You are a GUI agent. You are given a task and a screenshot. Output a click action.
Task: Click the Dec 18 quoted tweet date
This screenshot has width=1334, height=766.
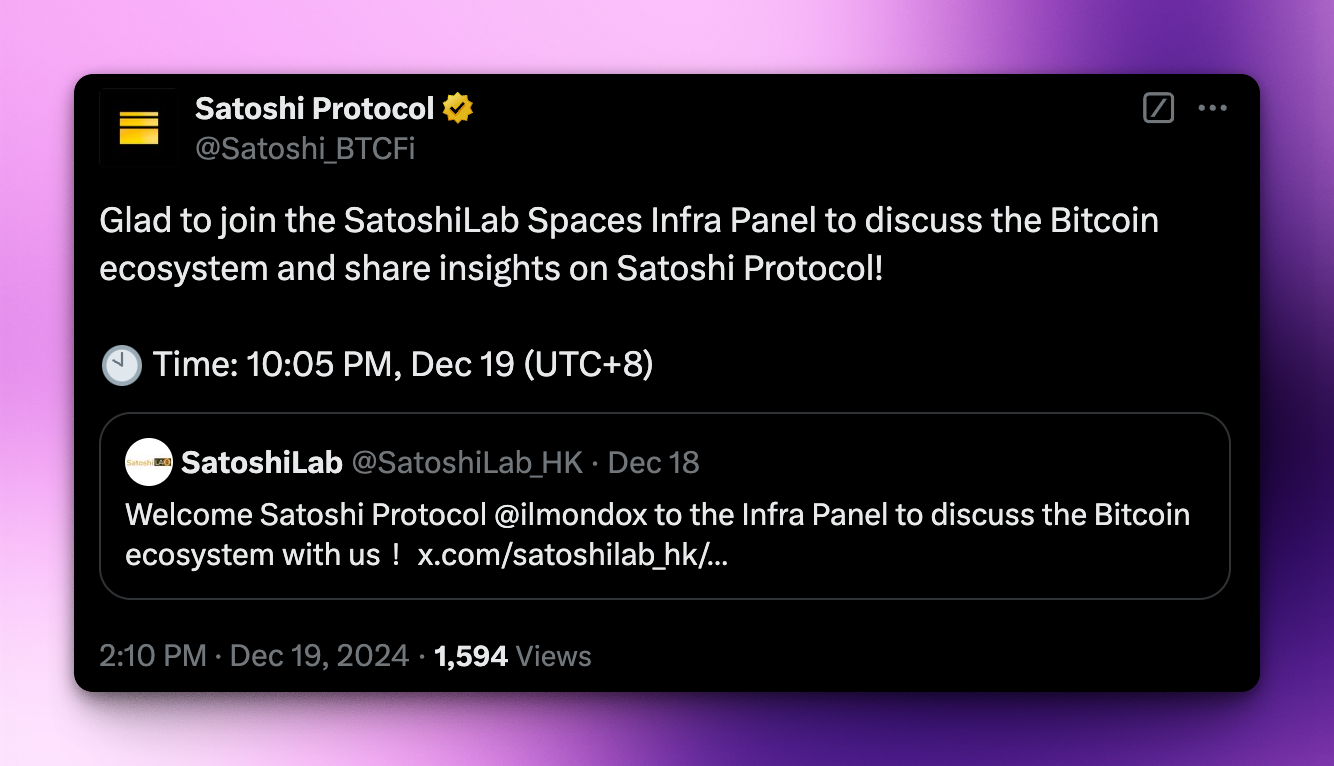pos(654,462)
